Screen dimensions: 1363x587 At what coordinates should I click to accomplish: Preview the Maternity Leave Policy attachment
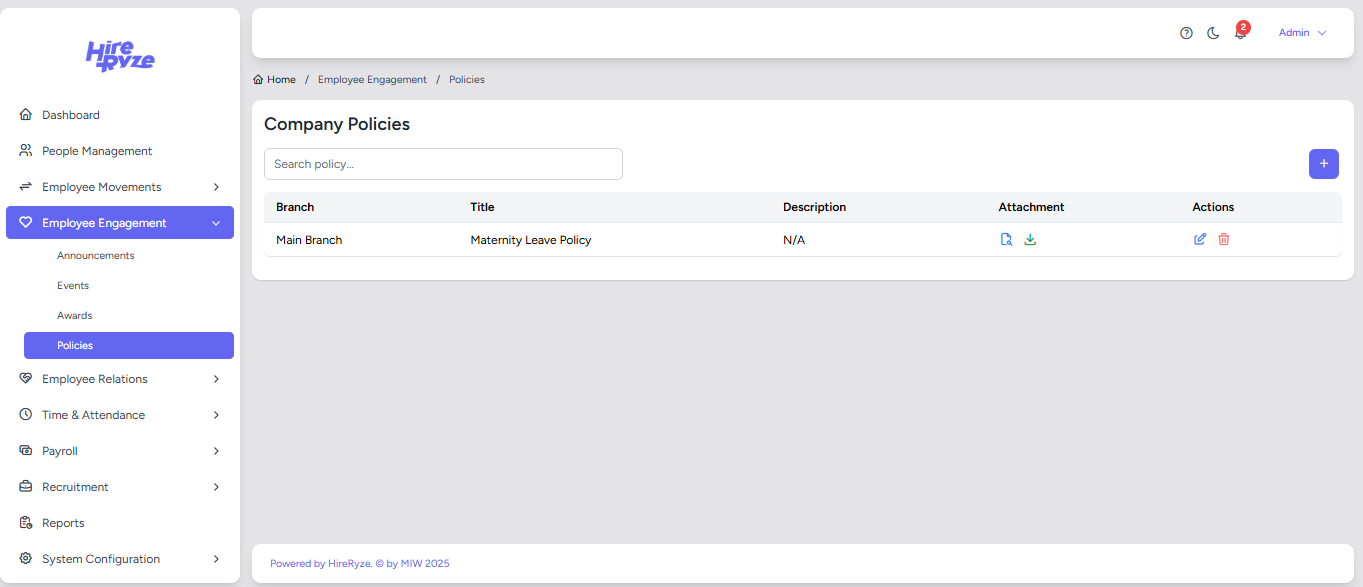coord(1007,240)
